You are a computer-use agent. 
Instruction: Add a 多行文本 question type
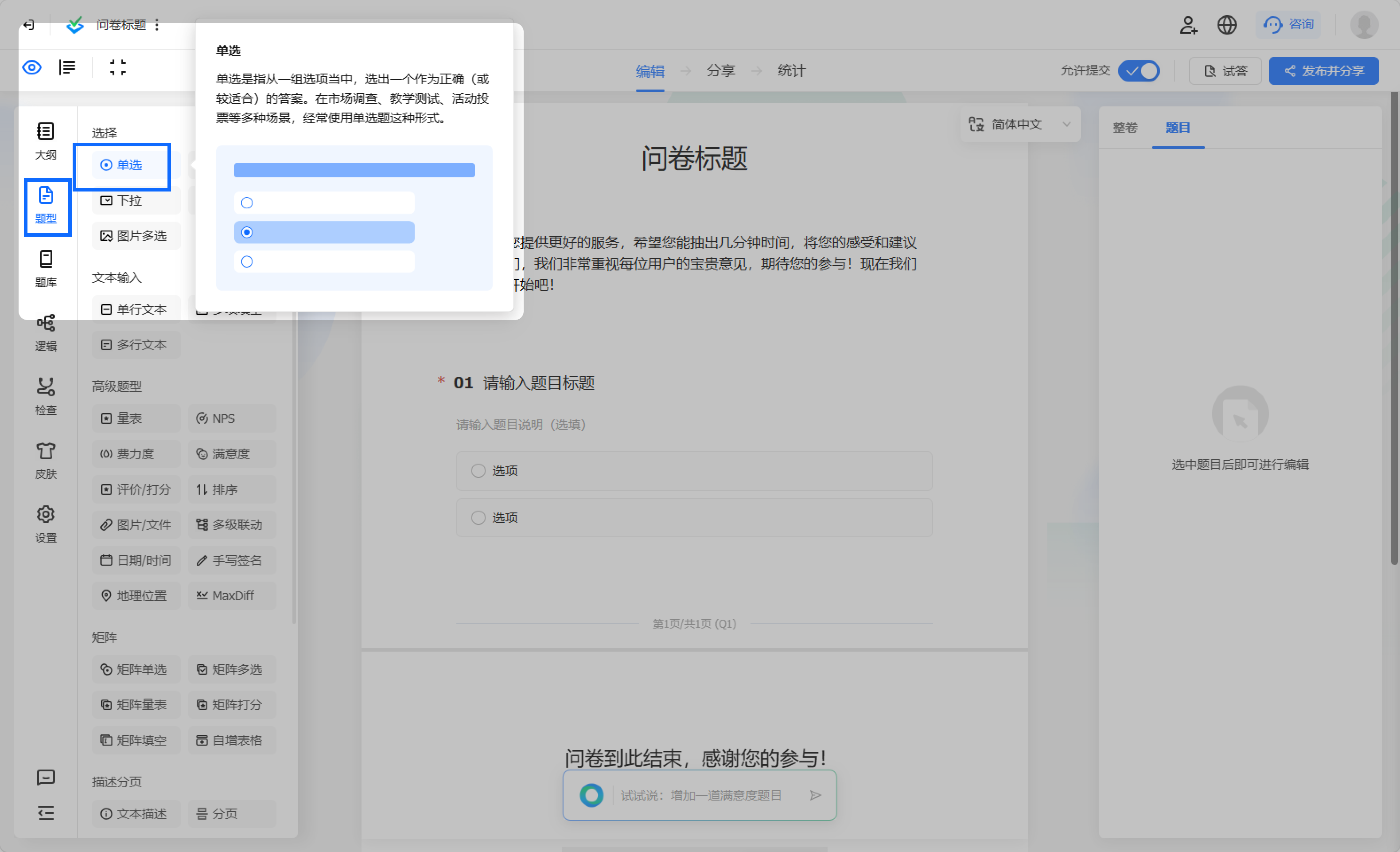point(136,345)
